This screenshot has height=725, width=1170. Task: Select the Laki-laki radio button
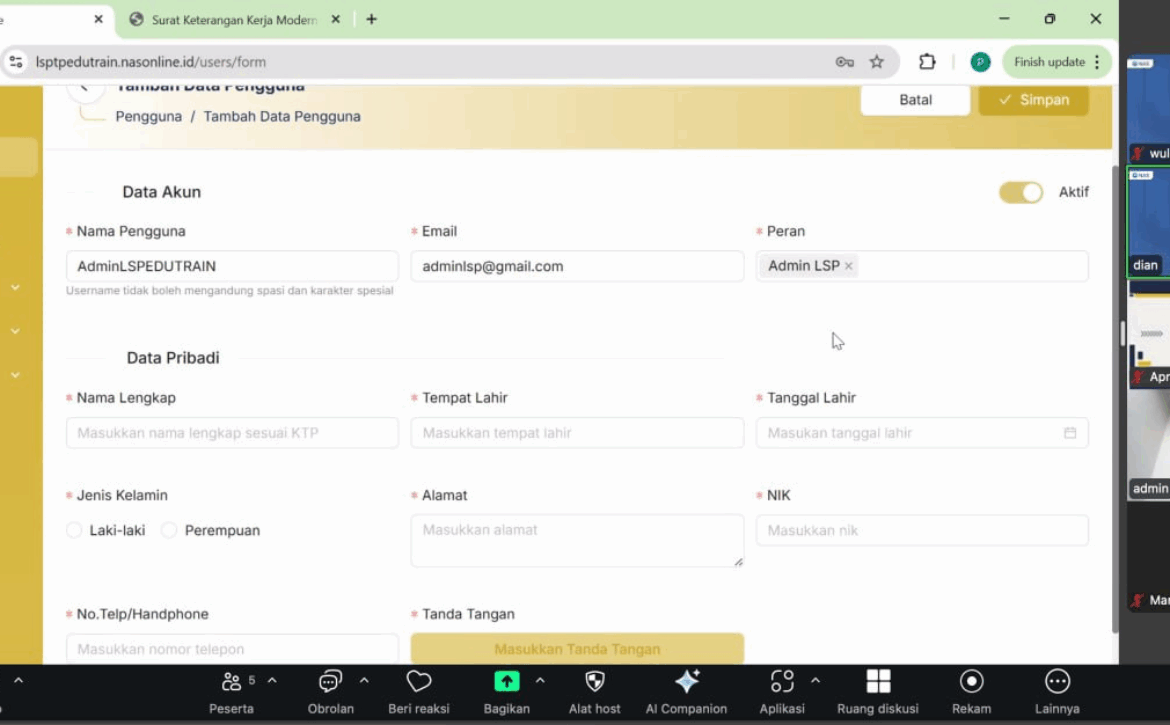click(x=74, y=531)
